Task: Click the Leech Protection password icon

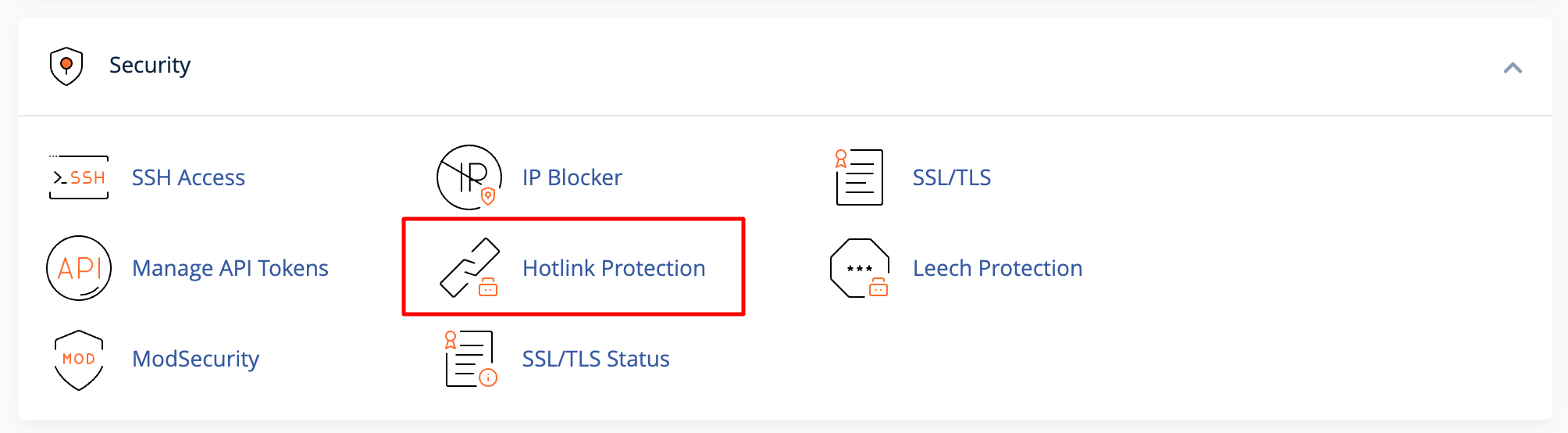Action: point(860,268)
